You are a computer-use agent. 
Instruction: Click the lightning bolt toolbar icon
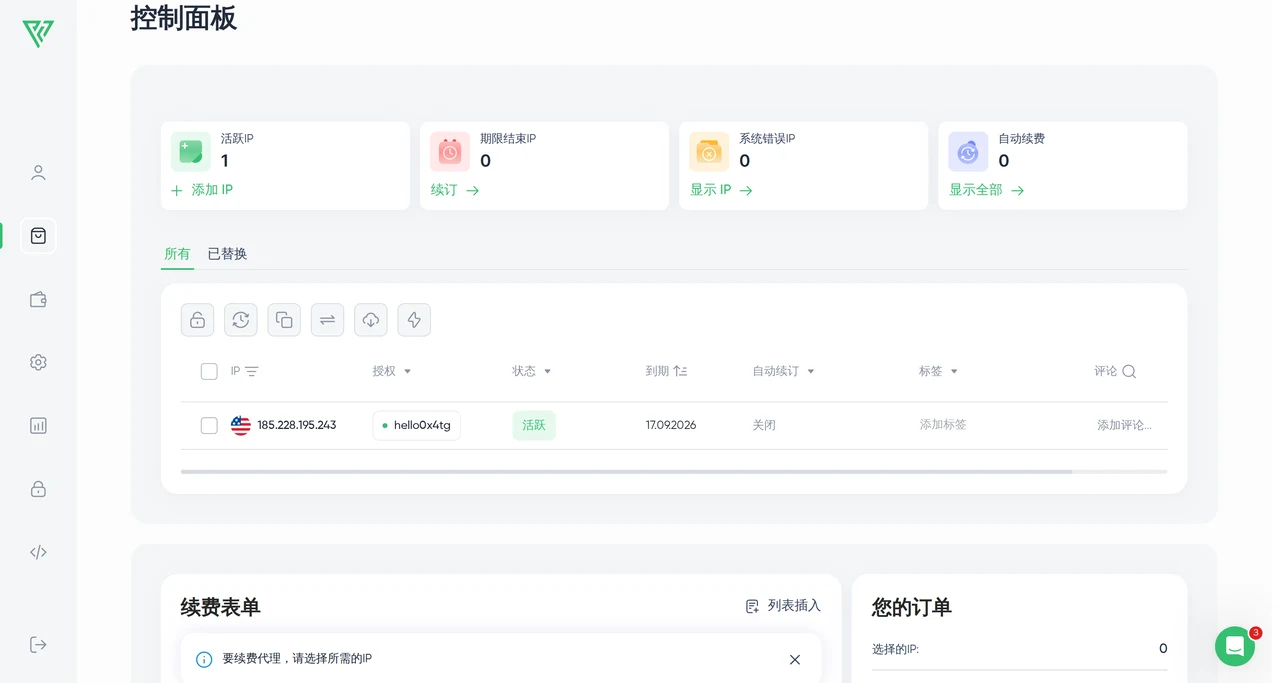(x=414, y=320)
